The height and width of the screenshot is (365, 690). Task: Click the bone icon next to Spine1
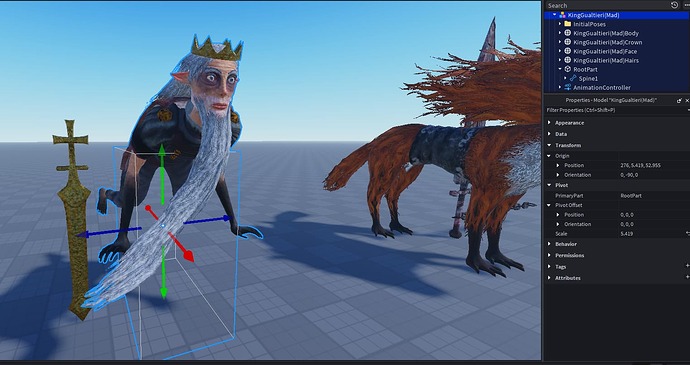pyautogui.click(x=573, y=78)
